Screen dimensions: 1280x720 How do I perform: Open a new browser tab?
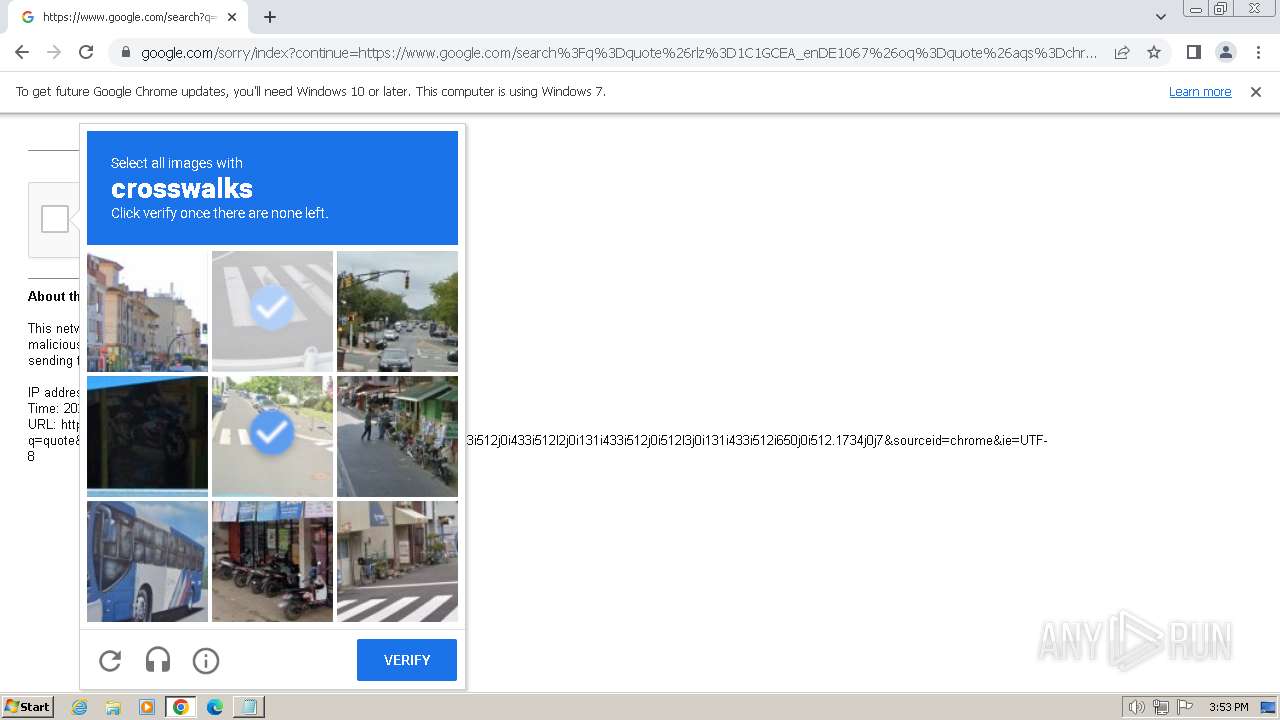pyautogui.click(x=270, y=17)
